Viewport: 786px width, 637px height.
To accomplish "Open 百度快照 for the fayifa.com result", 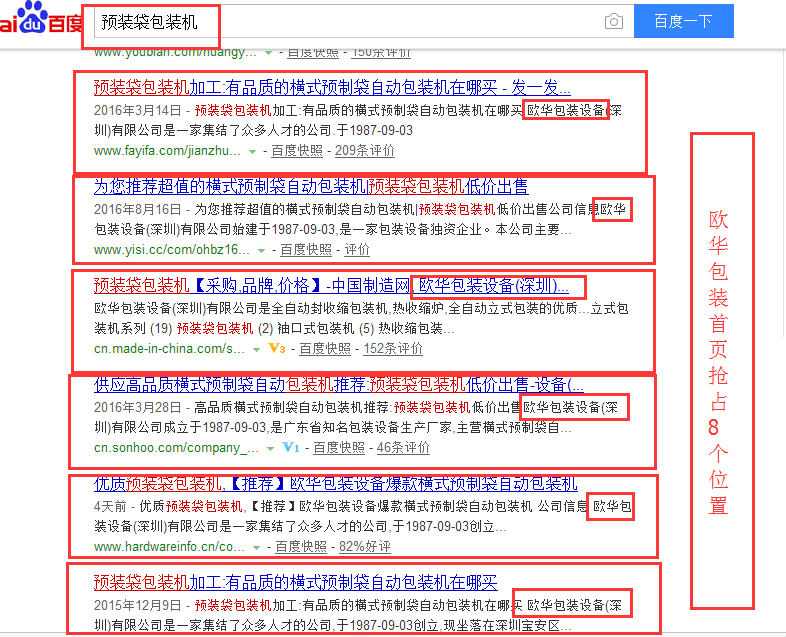I will (297, 151).
